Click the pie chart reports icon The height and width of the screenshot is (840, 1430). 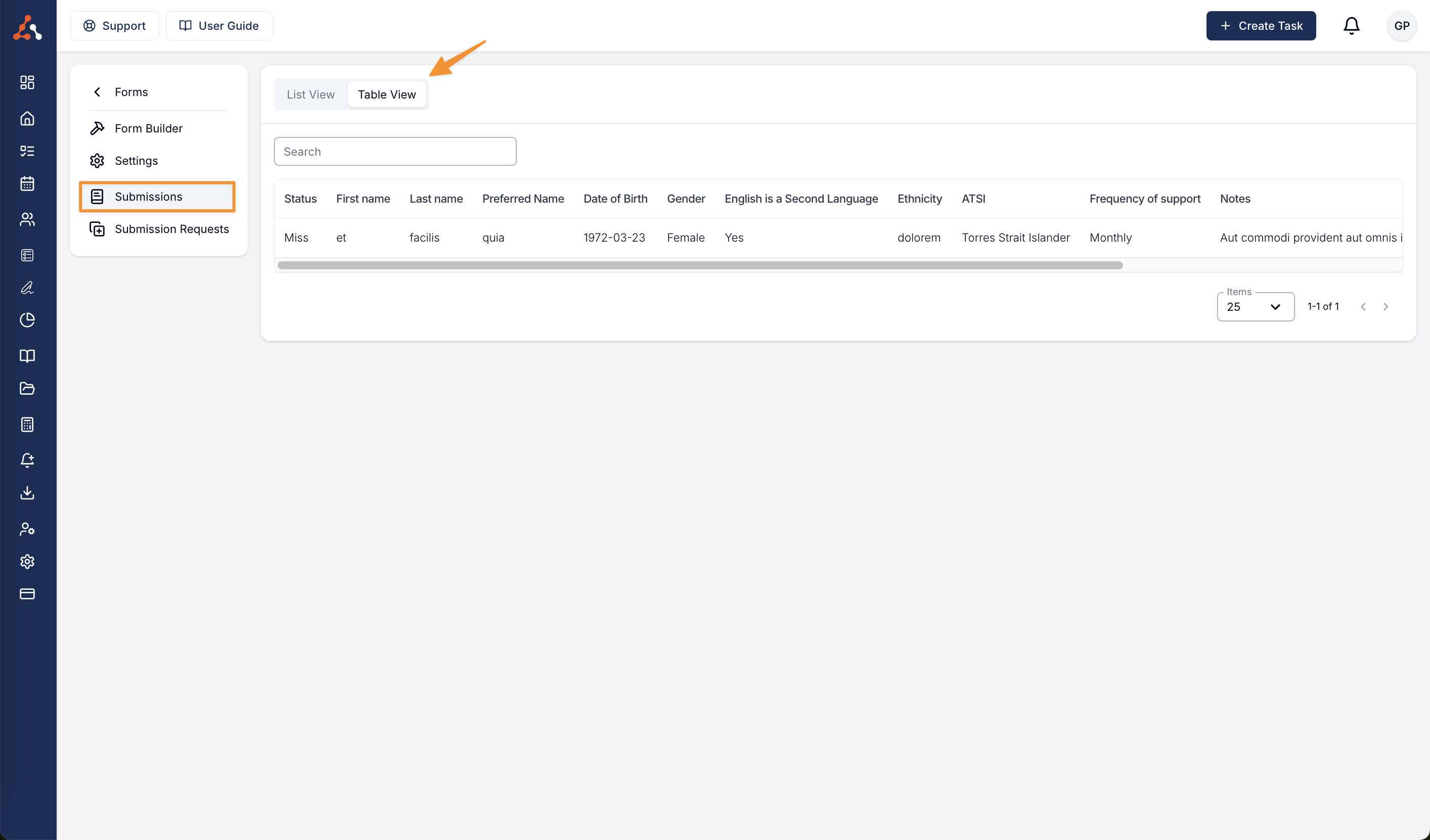click(x=27, y=320)
